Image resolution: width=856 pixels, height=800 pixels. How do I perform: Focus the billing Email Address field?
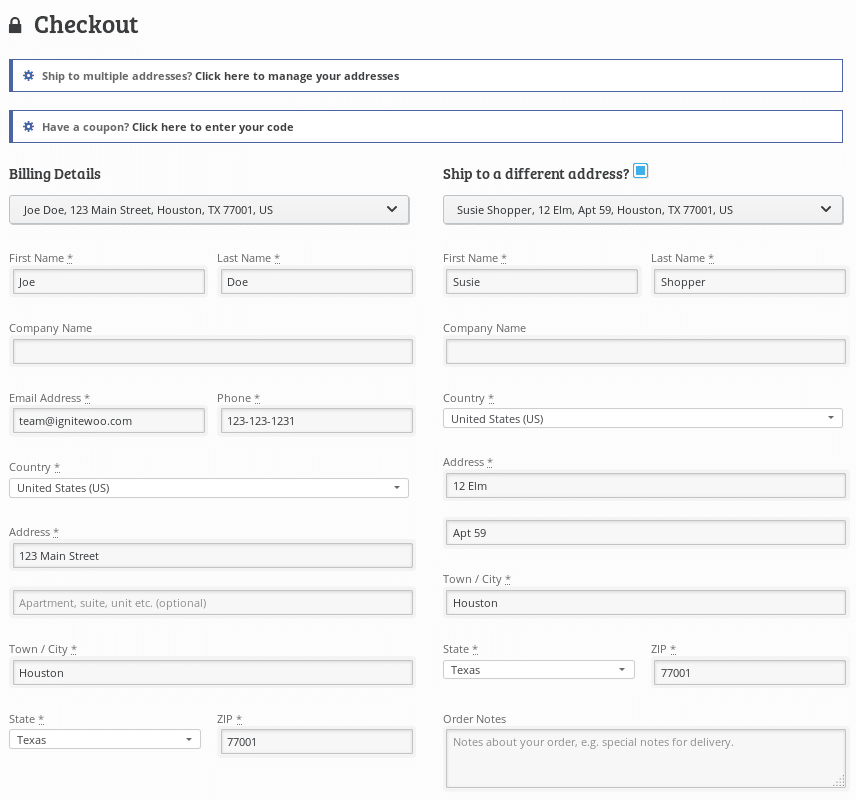point(109,420)
